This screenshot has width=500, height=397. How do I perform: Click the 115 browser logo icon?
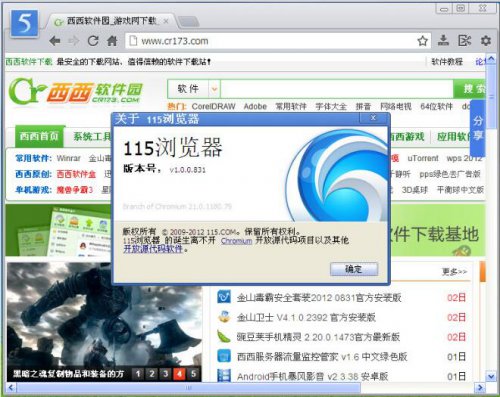click(24, 24)
